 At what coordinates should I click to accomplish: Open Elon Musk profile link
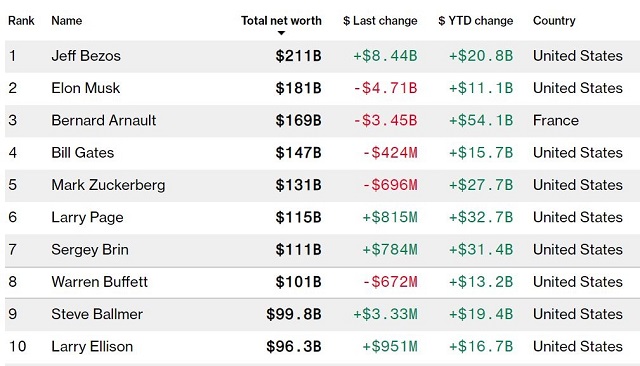[86, 88]
